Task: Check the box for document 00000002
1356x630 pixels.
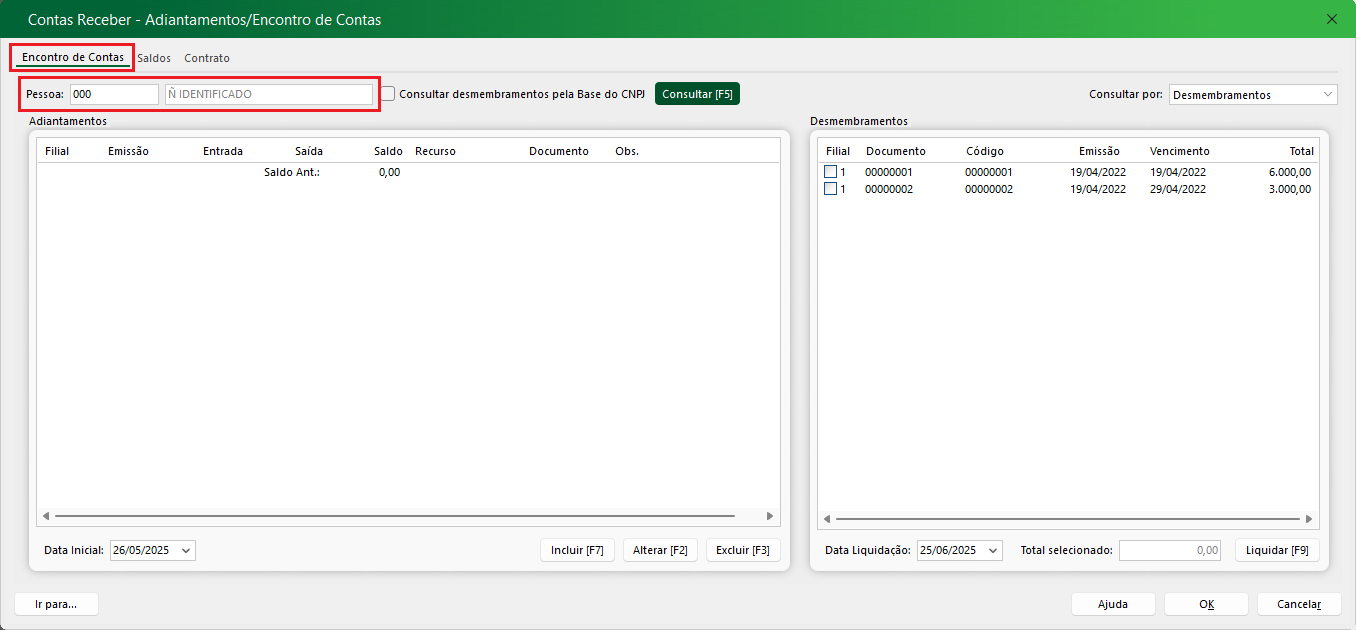Action: pos(830,189)
